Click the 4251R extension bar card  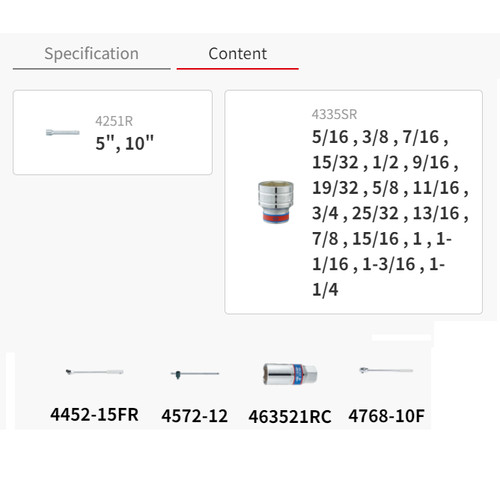point(113,132)
